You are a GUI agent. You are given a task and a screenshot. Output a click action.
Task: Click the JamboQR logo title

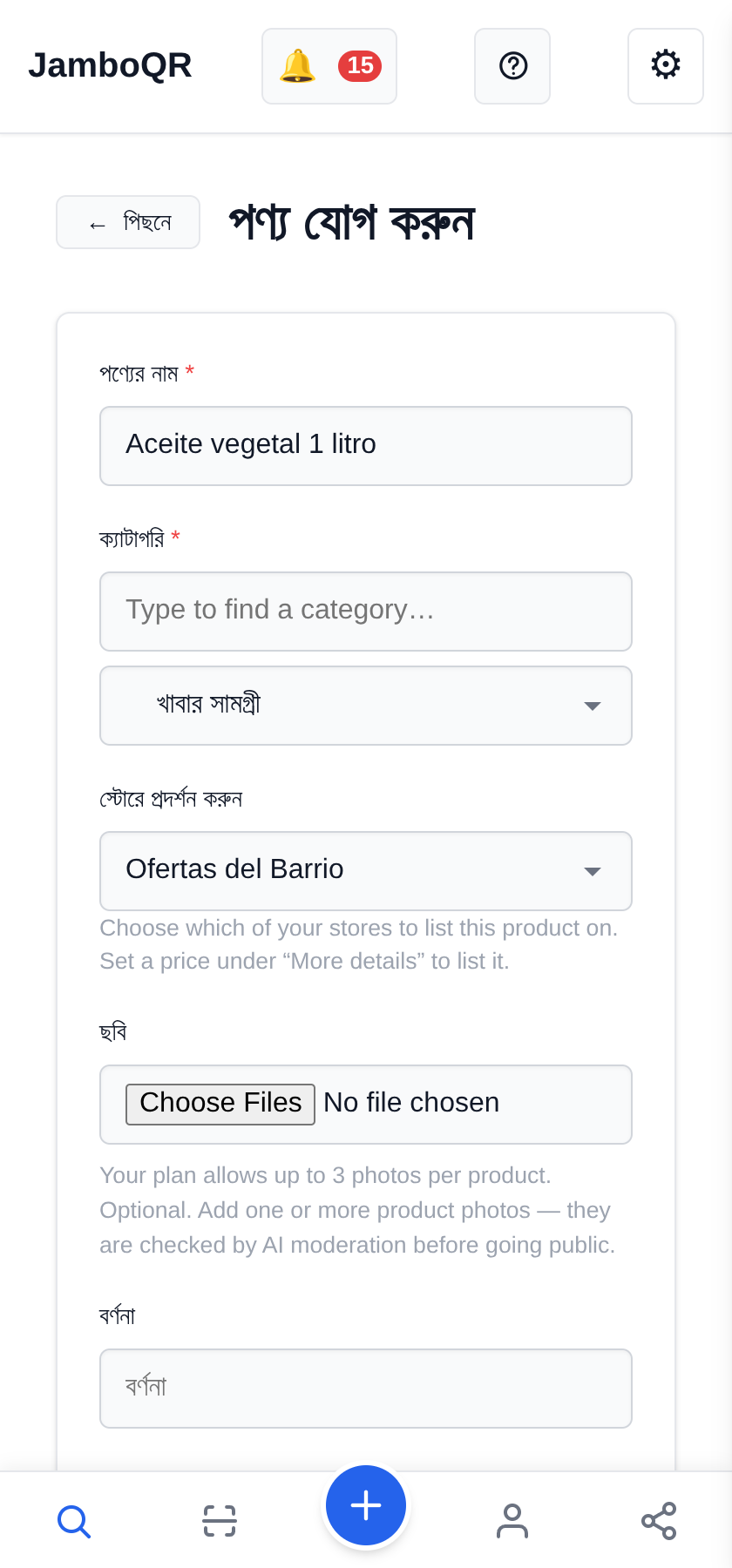pyautogui.click(x=110, y=66)
